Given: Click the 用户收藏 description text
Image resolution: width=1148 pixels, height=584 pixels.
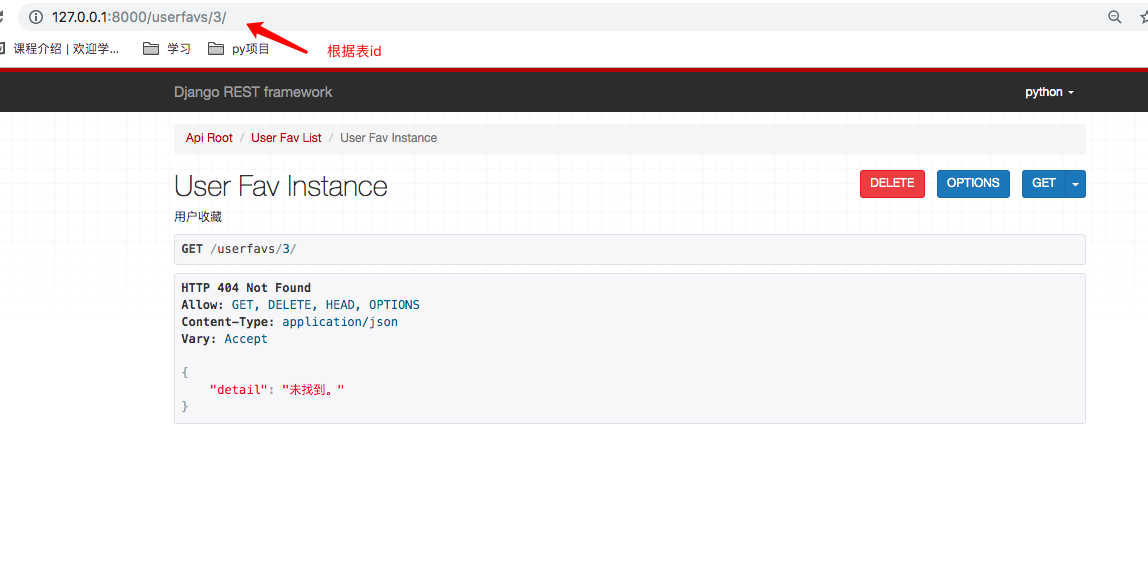Looking at the screenshot, I should [x=198, y=217].
